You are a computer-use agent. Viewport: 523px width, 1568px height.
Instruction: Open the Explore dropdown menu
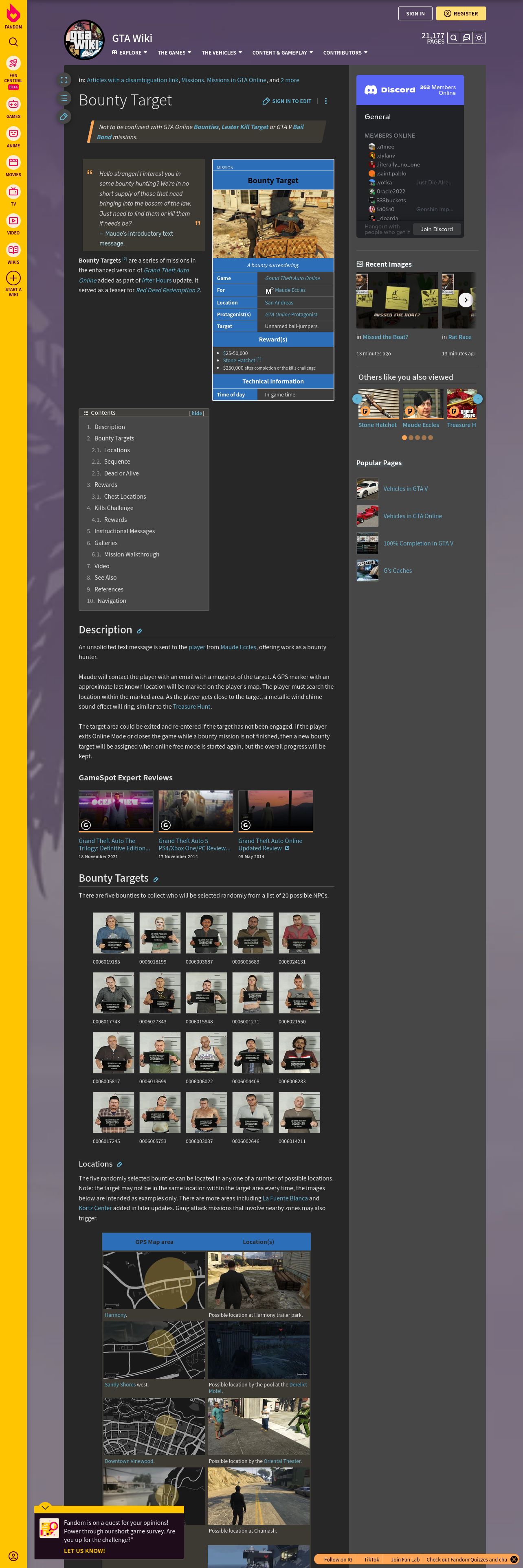(130, 53)
